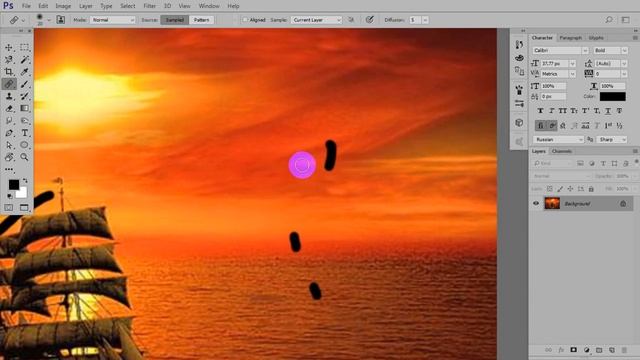The width and height of the screenshot is (640, 360).
Task: Set healing source to Sampled
Action: click(174, 20)
